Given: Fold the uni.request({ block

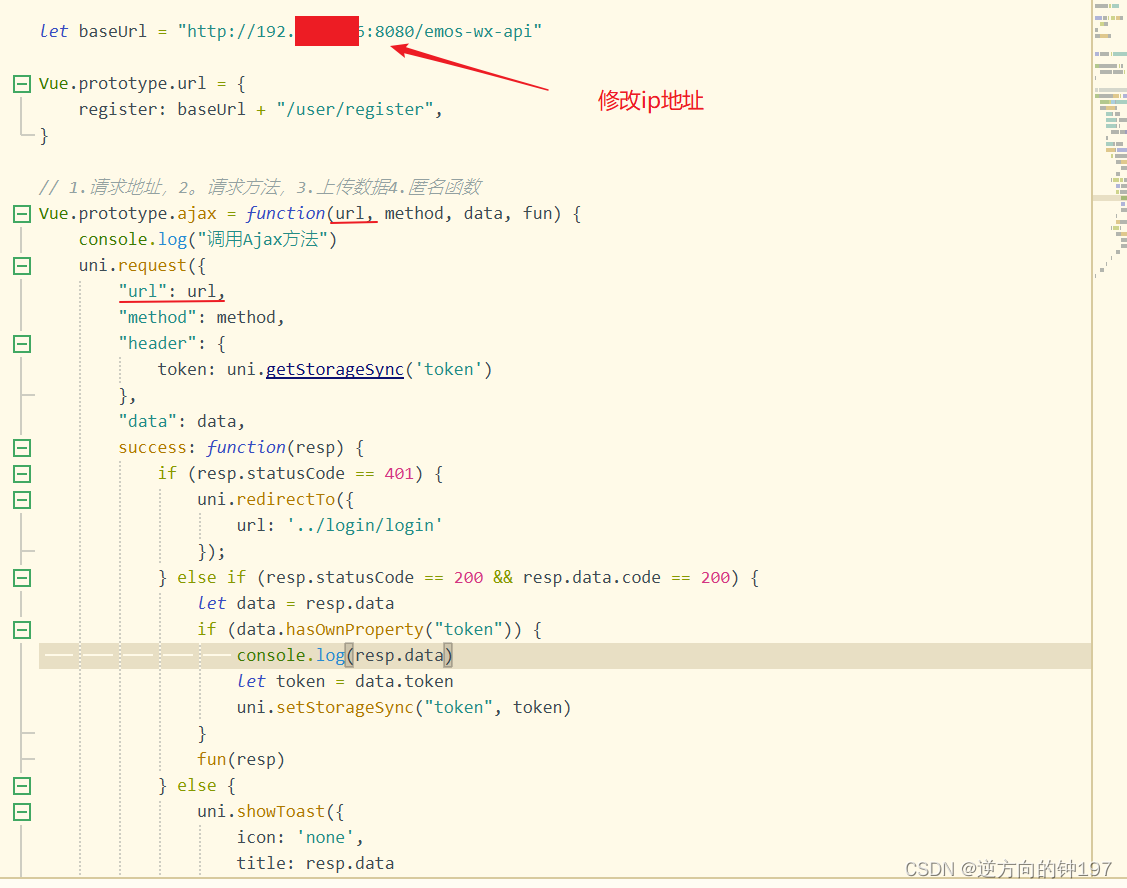Looking at the screenshot, I should (x=22, y=266).
